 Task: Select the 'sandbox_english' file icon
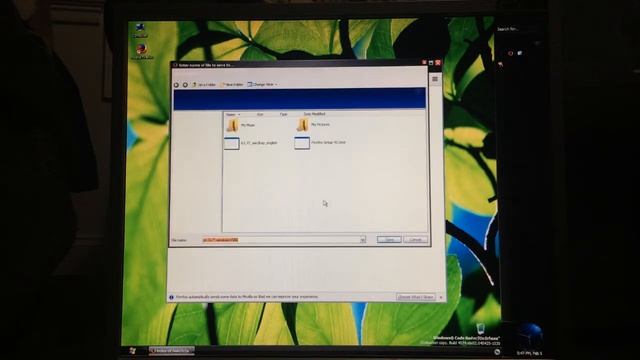(231, 143)
